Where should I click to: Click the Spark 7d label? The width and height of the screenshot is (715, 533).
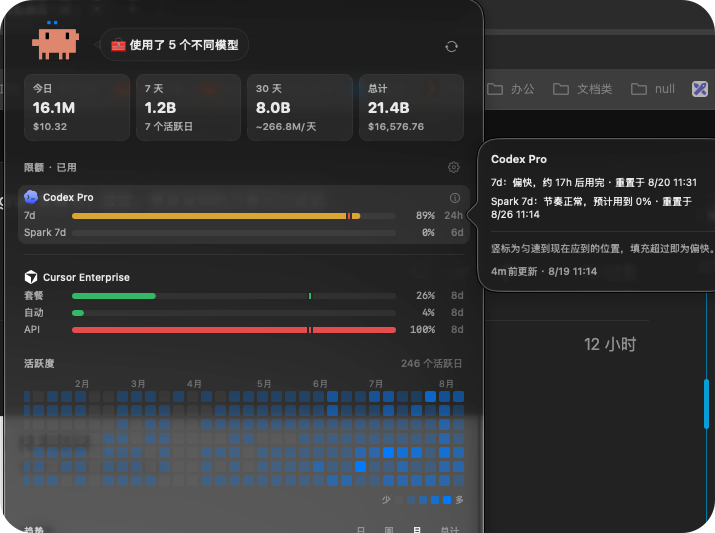pyautogui.click(x=45, y=233)
